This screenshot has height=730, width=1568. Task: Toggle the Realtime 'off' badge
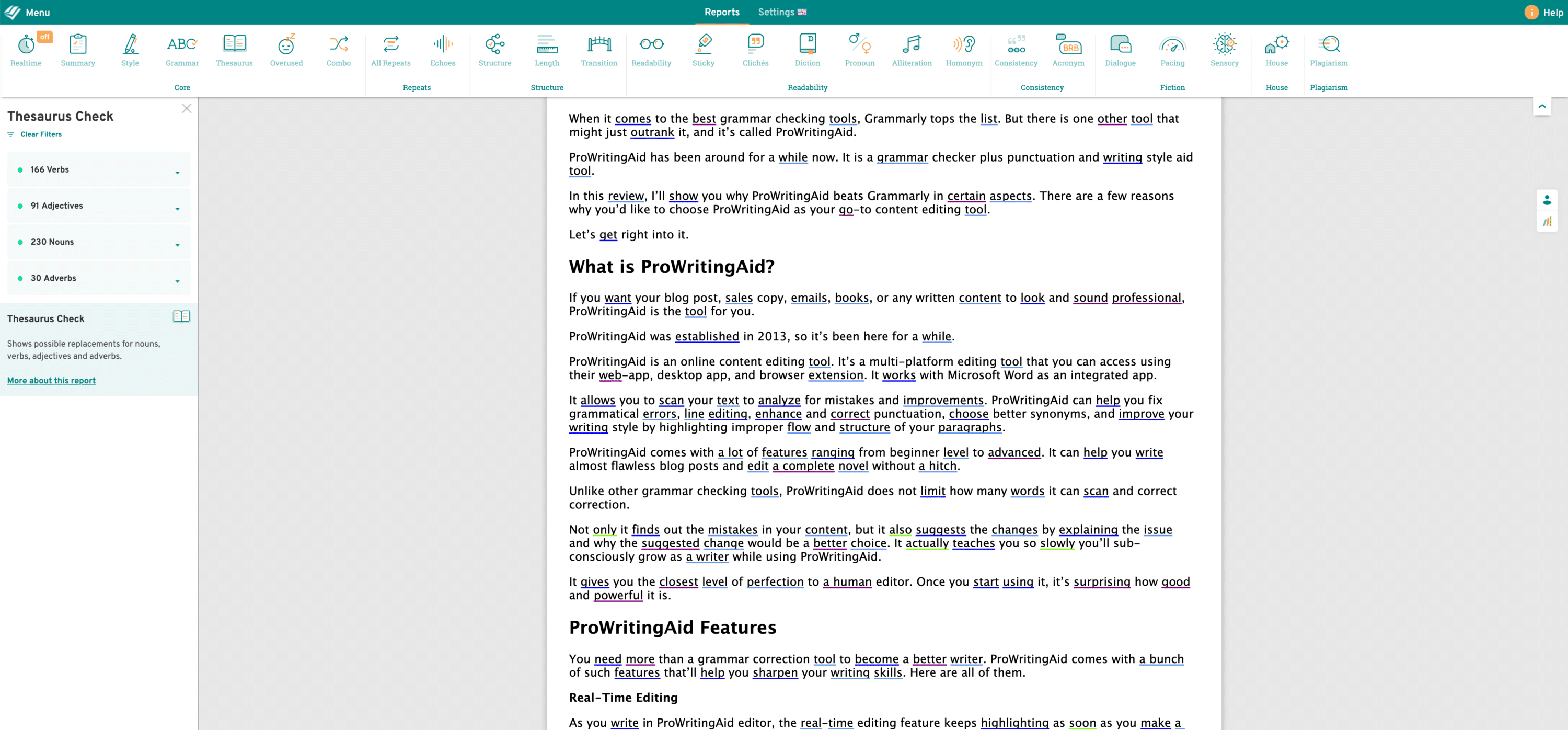coord(44,37)
